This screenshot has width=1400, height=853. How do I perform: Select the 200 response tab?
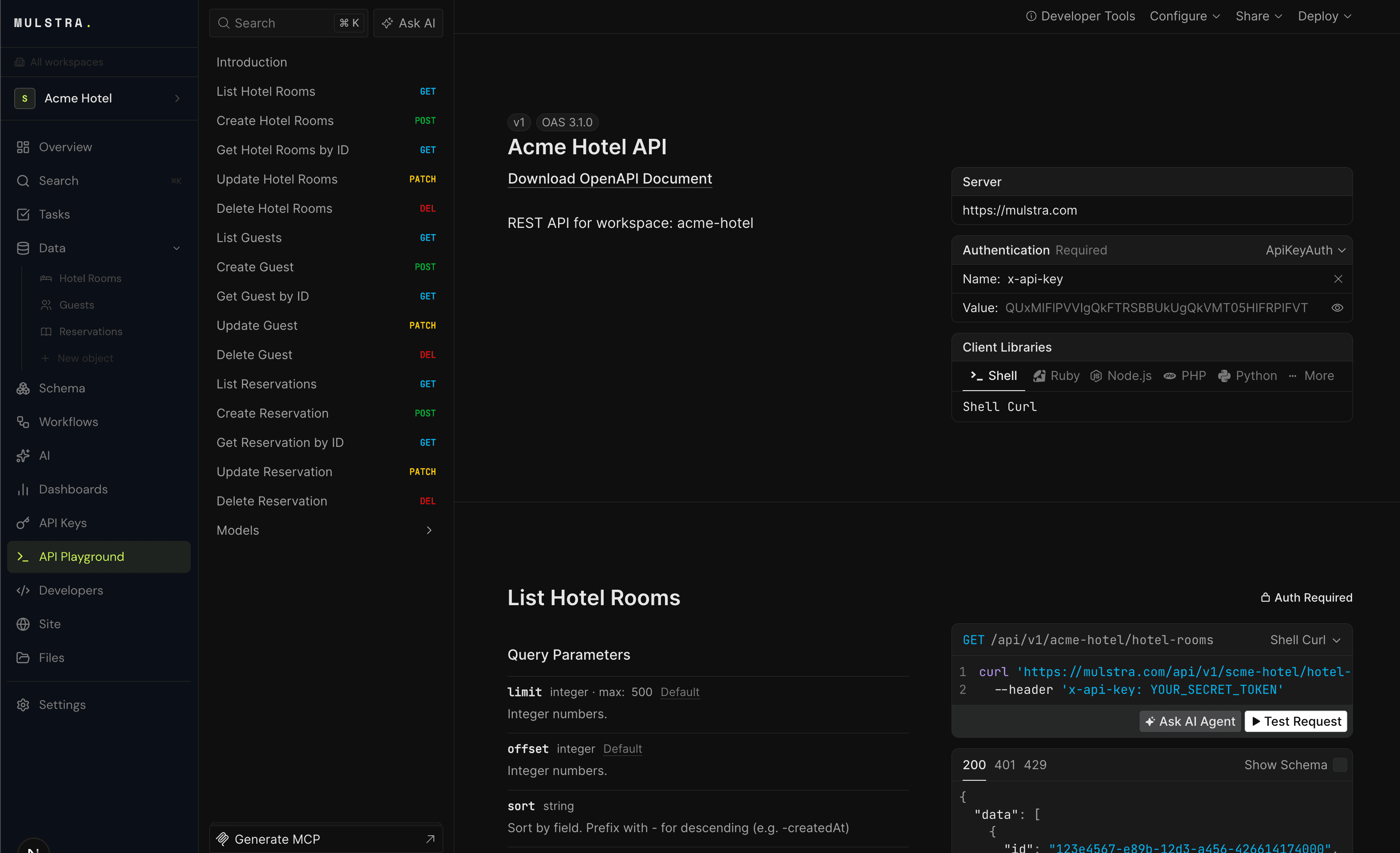click(974, 765)
